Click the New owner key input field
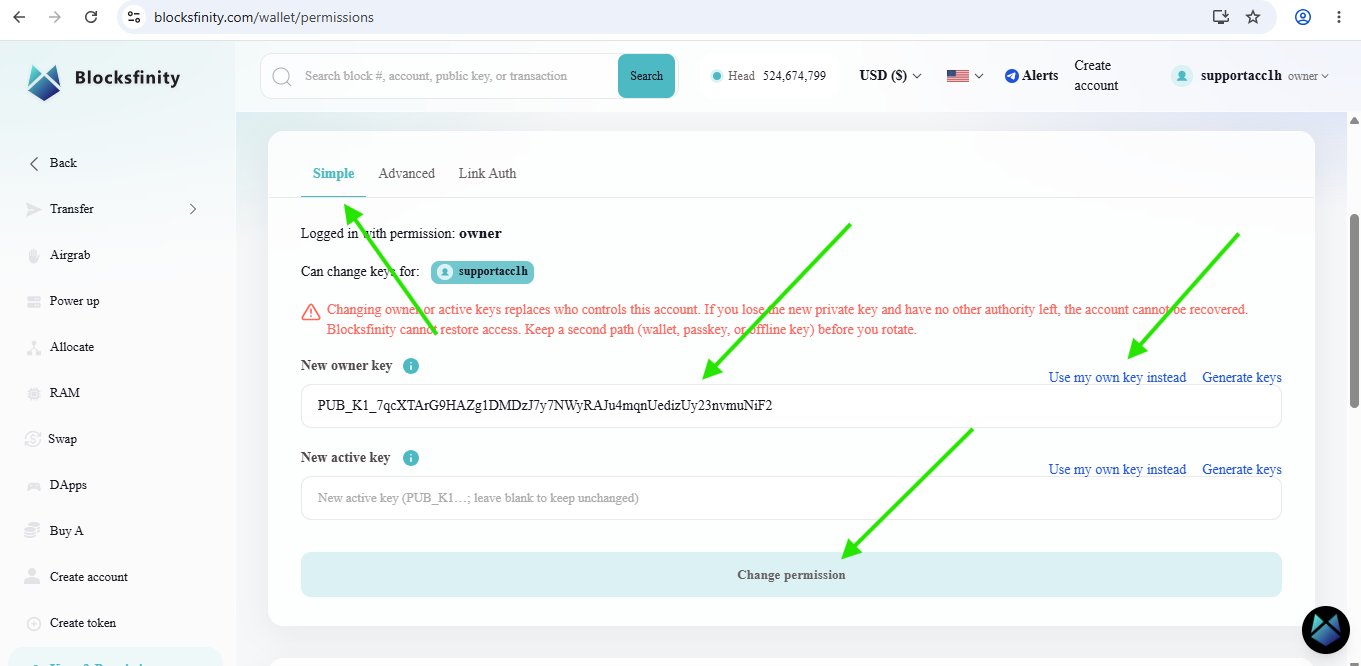 [x=791, y=406]
